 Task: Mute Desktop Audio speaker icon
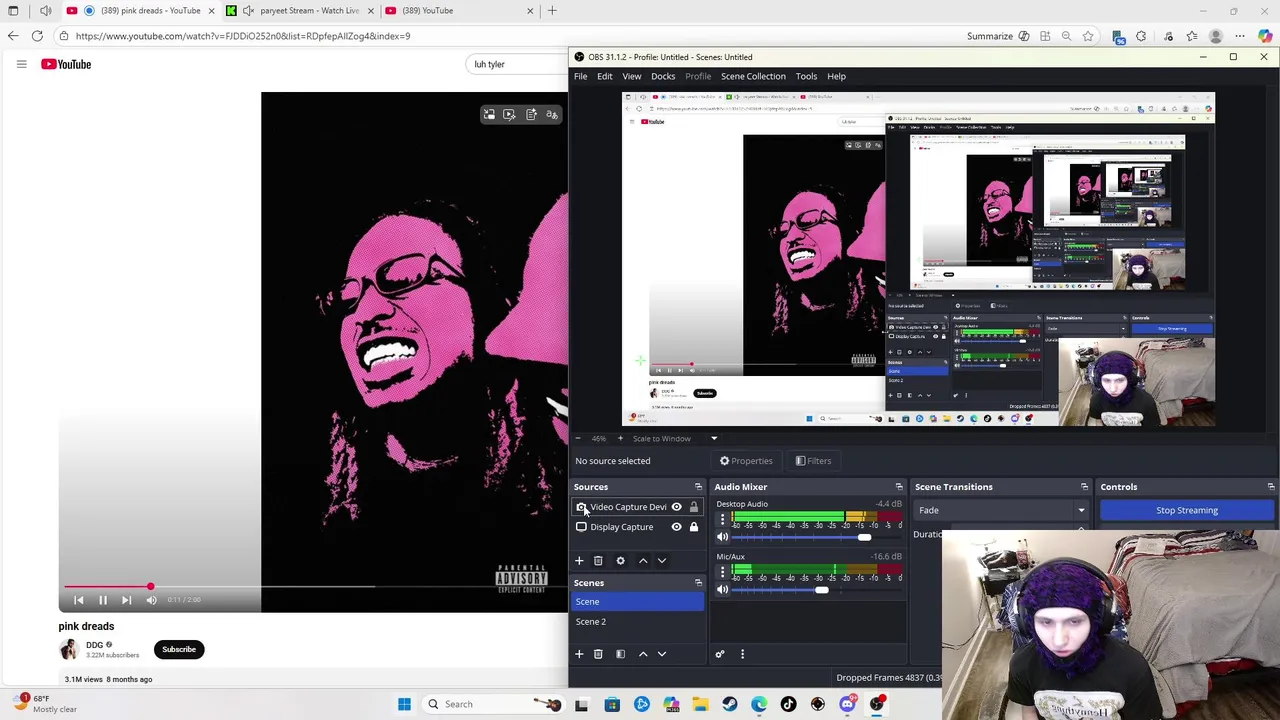pyautogui.click(x=723, y=537)
